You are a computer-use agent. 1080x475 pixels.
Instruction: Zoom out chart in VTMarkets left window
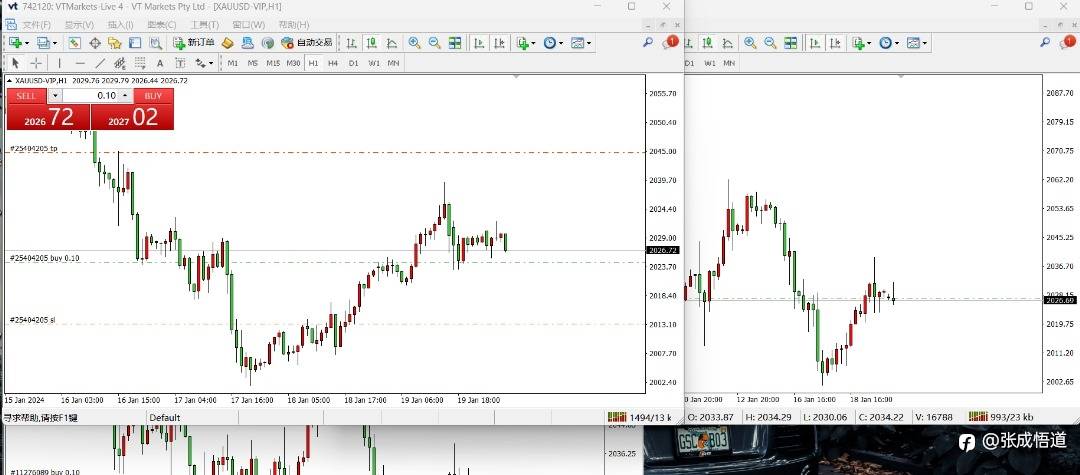coord(435,43)
